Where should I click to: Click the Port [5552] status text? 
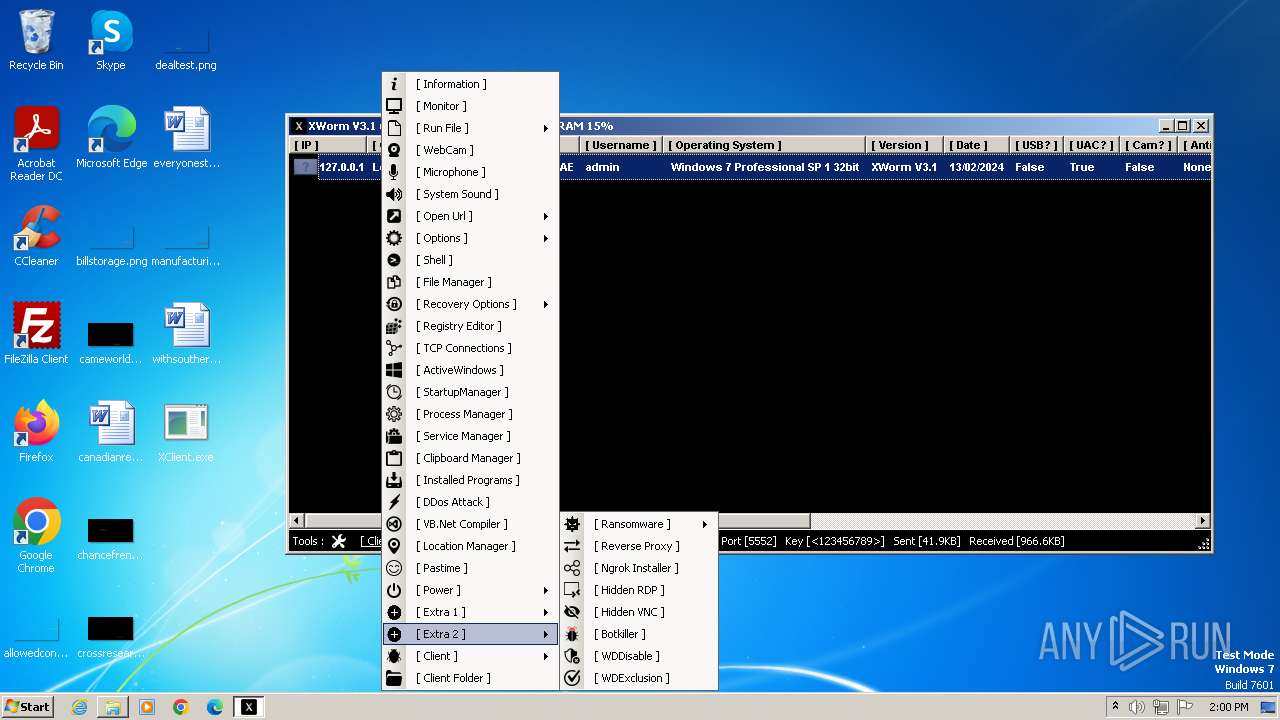coord(750,541)
